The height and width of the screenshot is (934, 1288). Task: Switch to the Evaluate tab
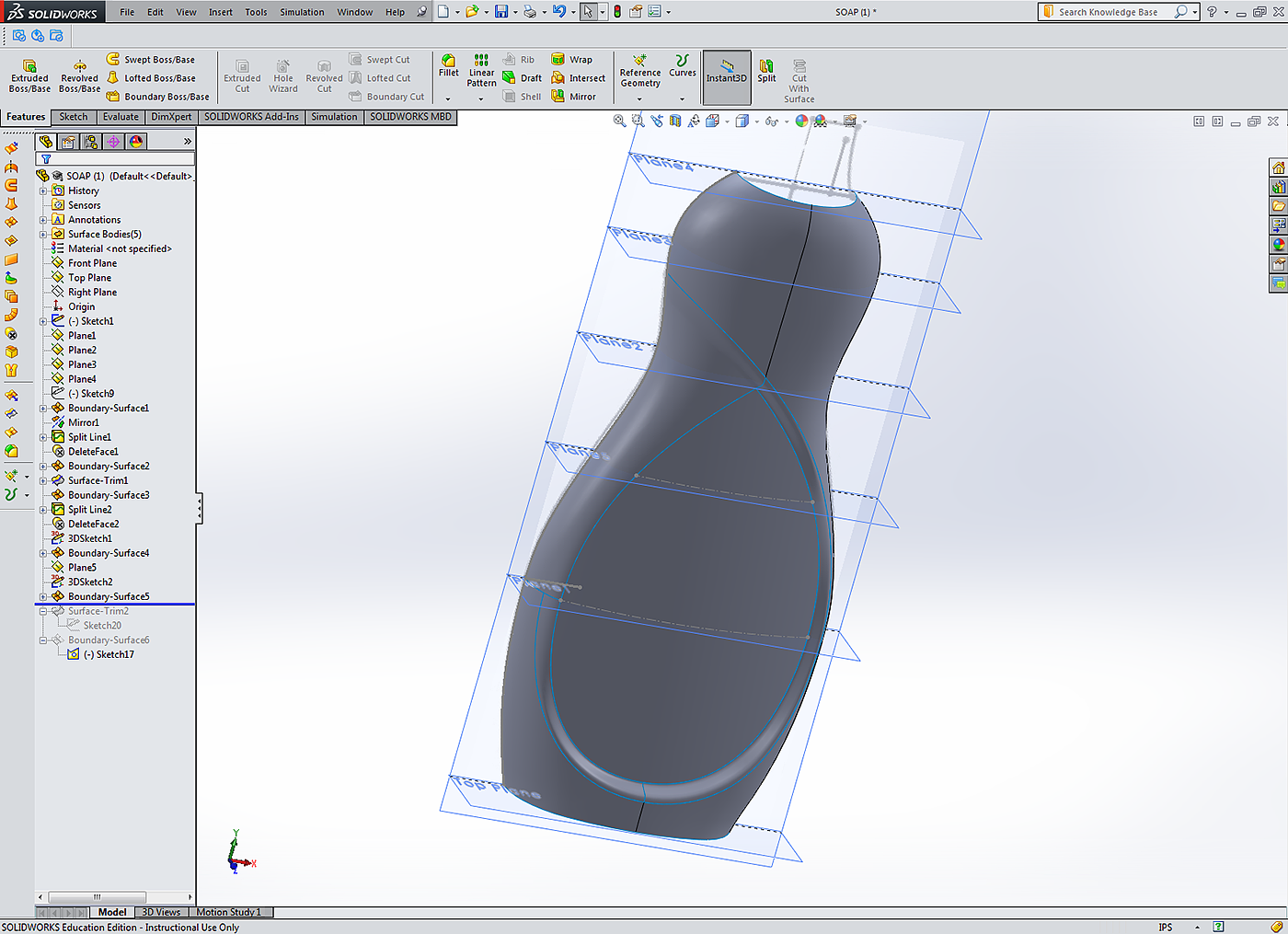[121, 117]
